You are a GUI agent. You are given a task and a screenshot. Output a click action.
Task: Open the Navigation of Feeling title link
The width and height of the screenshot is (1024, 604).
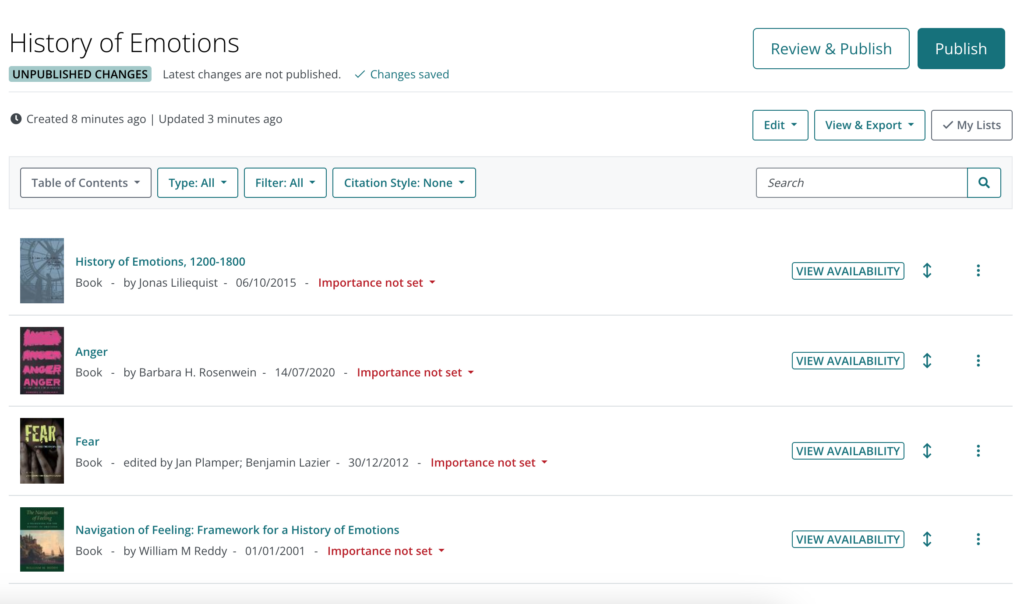click(x=237, y=530)
